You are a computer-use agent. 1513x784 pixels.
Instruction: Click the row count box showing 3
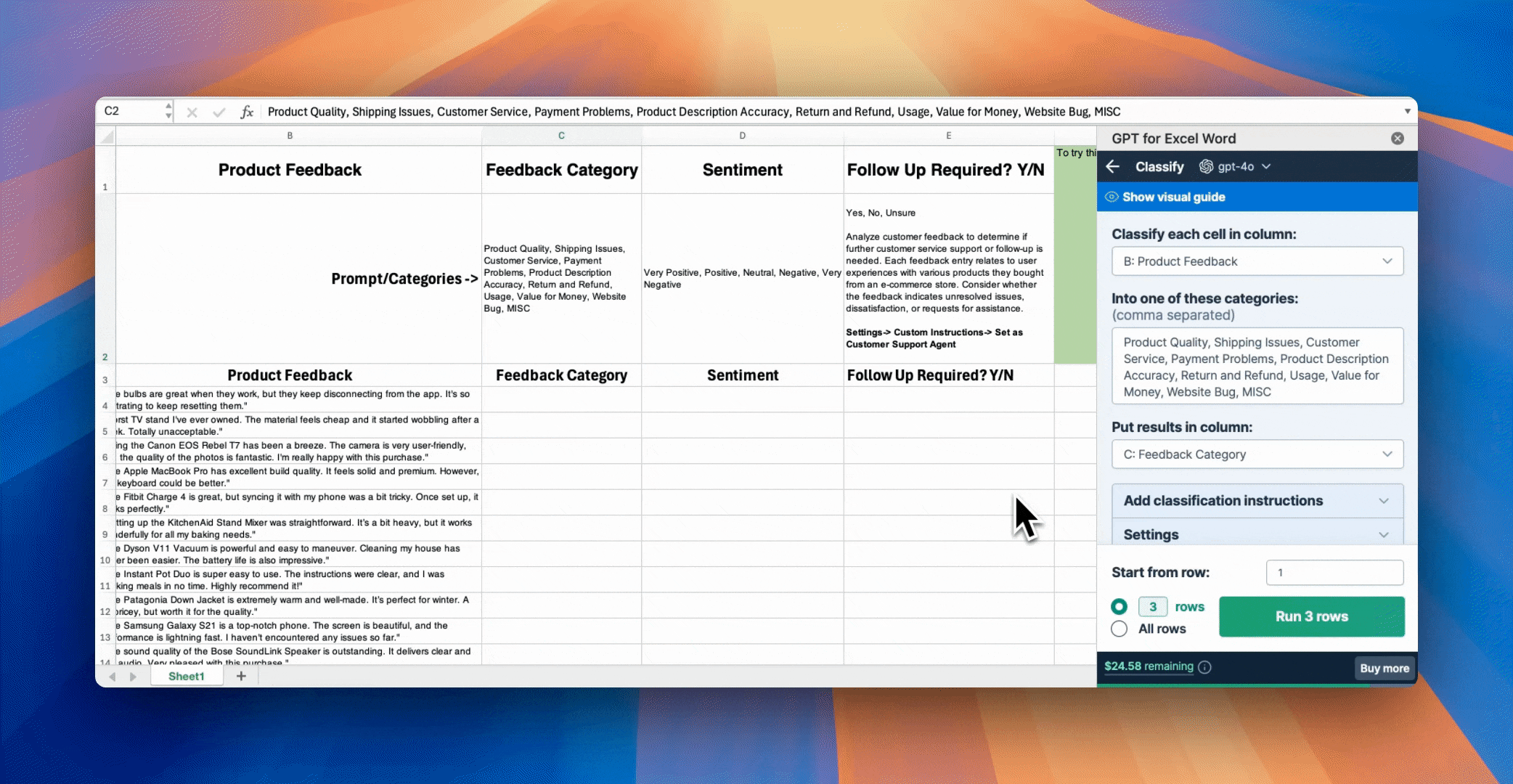click(1152, 607)
